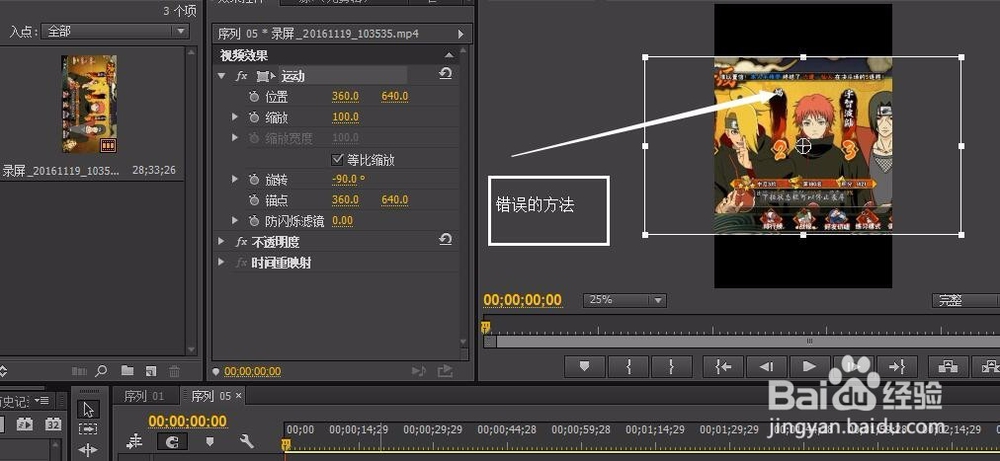Select the Track Select tool
This screenshot has width=1000, height=461.
coord(88,429)
